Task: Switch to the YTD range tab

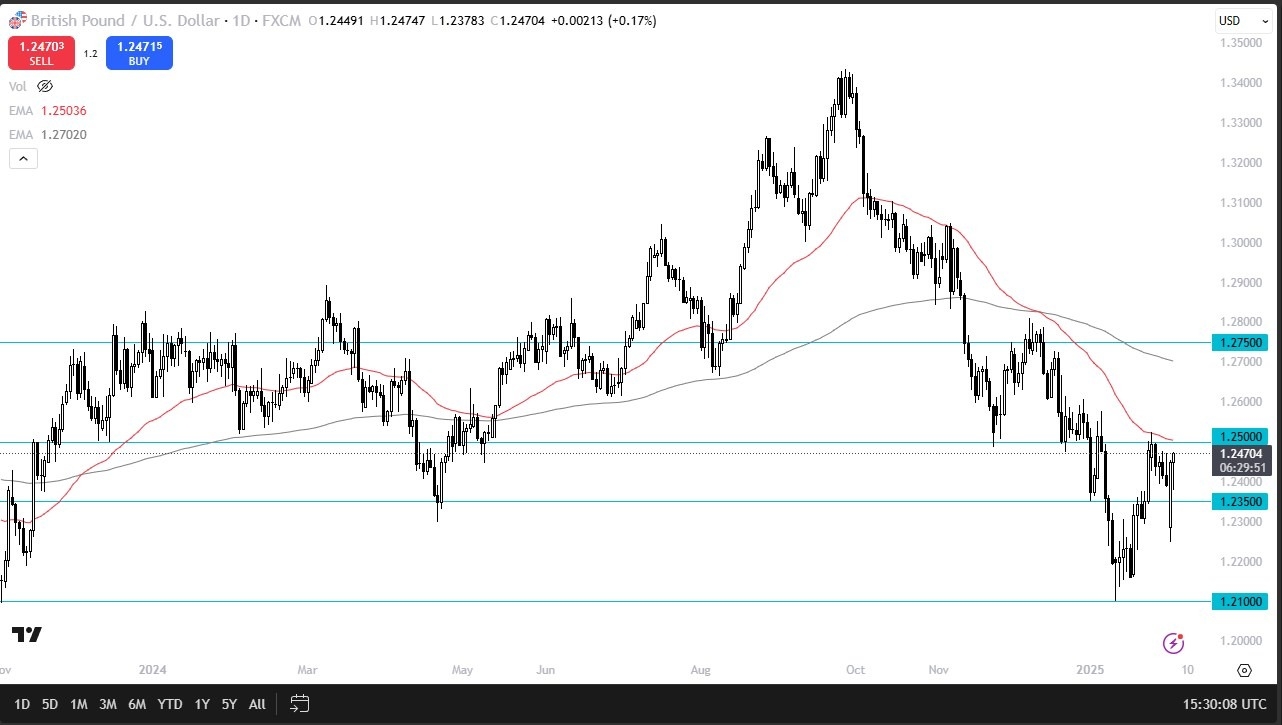Action: [x=169, y=704]
